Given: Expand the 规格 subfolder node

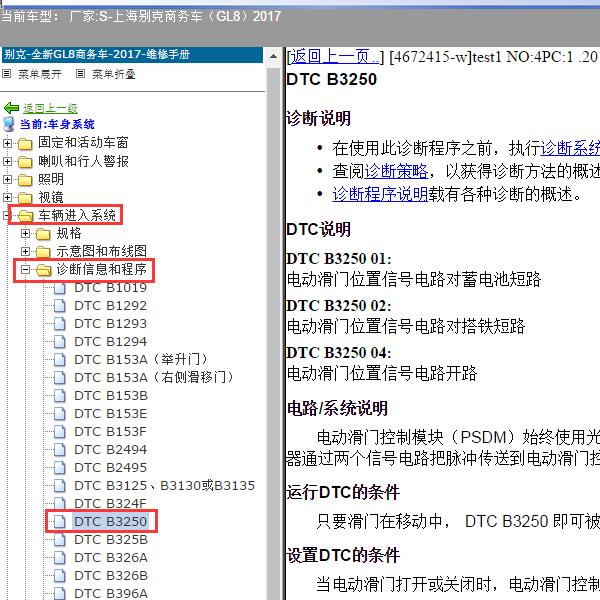Looking at the screenshot, I should [25, 233].
